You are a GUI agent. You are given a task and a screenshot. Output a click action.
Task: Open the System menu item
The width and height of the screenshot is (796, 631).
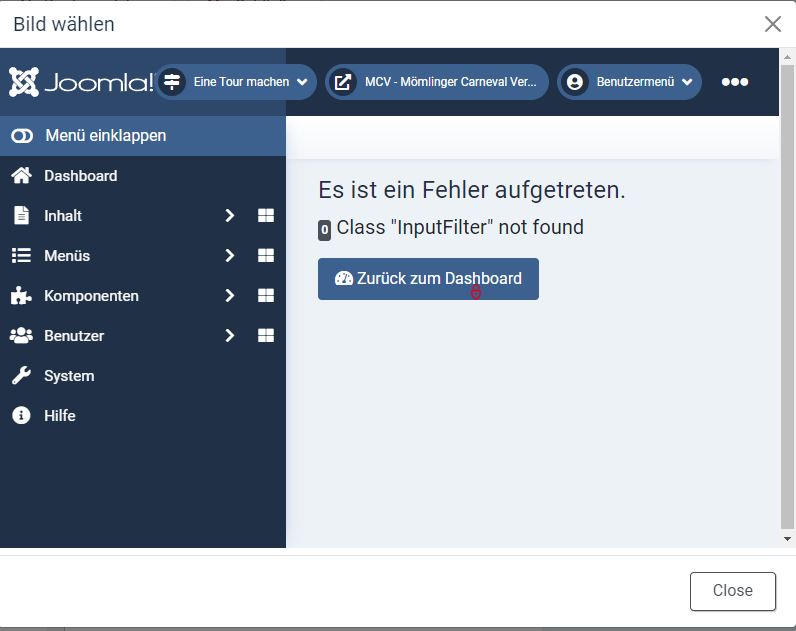[x=69, y=376]
